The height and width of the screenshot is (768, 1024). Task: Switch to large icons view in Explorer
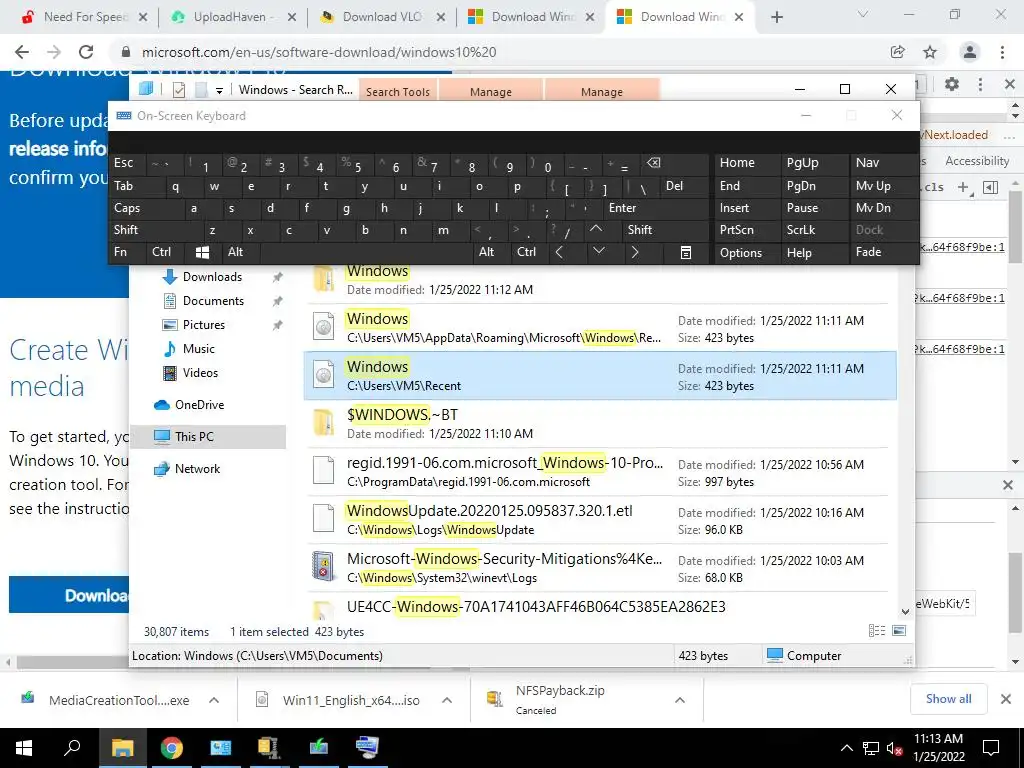pyautogui.click(x=899, y=631)
